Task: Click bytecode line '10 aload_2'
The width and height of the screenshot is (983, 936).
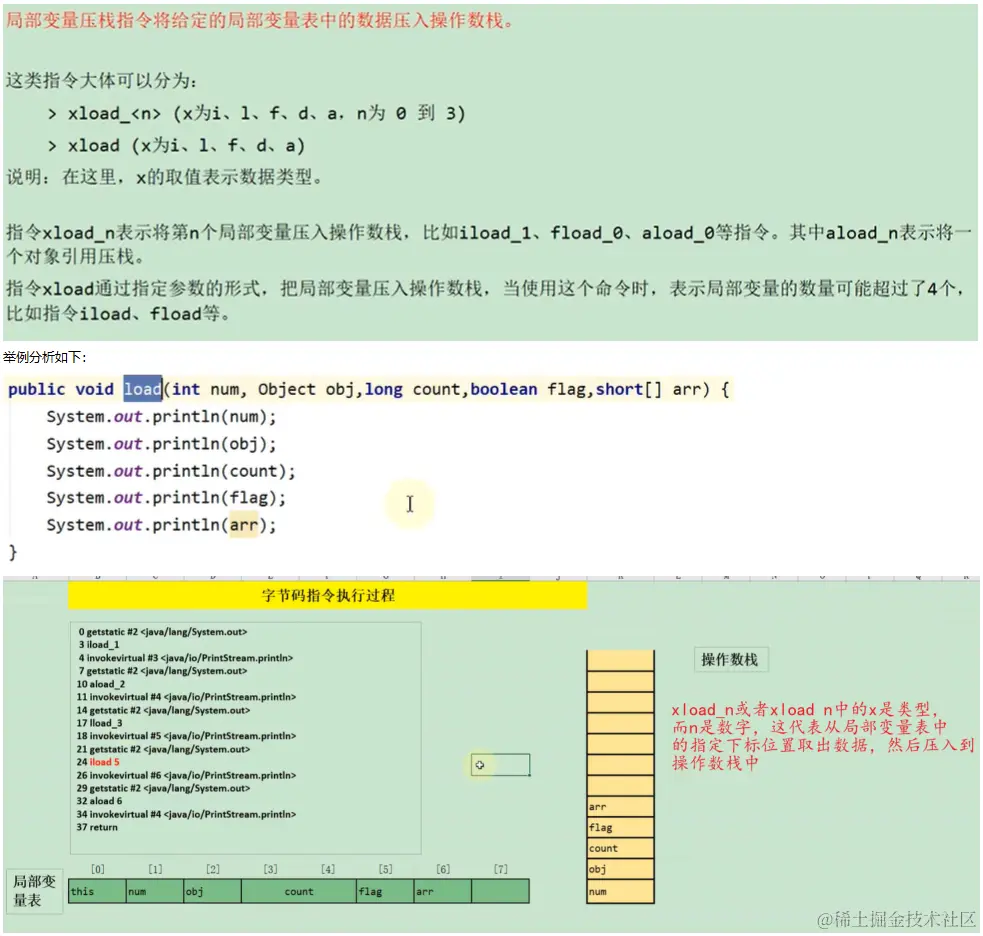Action: [x=101, y=684]
